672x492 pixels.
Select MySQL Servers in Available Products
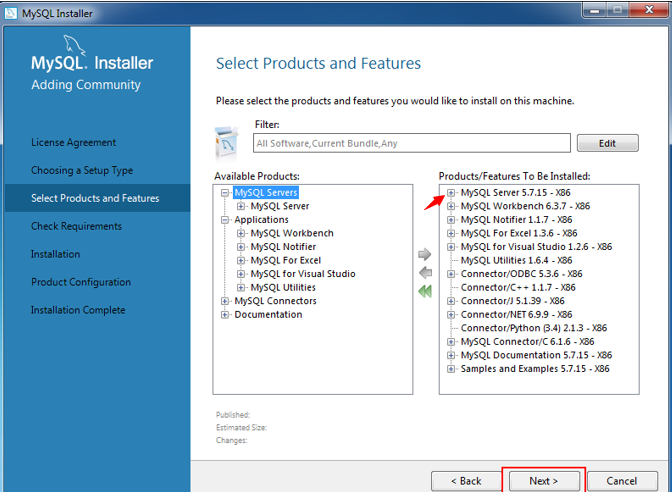click(266, 192)
